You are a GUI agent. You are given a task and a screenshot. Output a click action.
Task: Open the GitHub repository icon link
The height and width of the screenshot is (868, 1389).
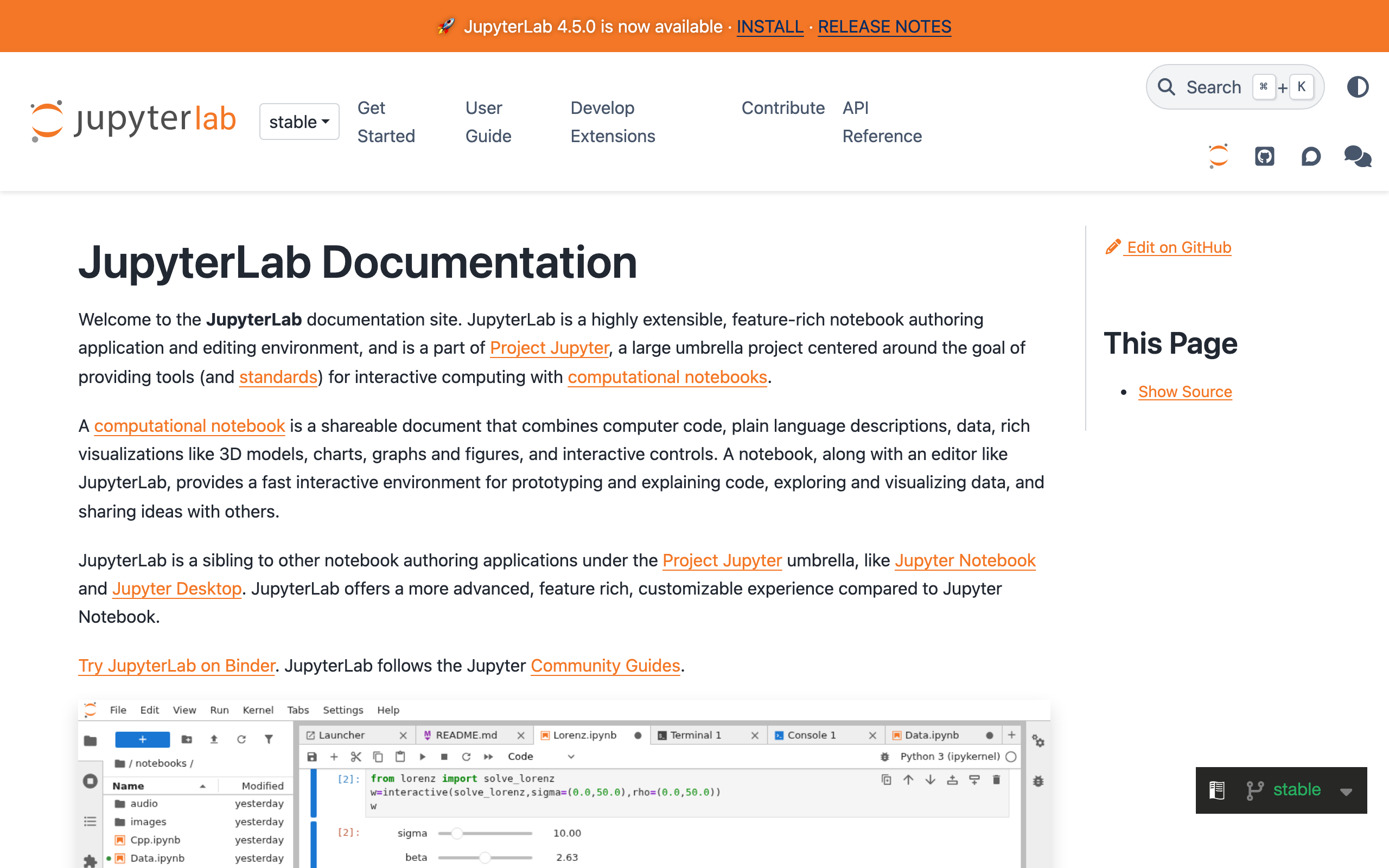coord(1264,156)
